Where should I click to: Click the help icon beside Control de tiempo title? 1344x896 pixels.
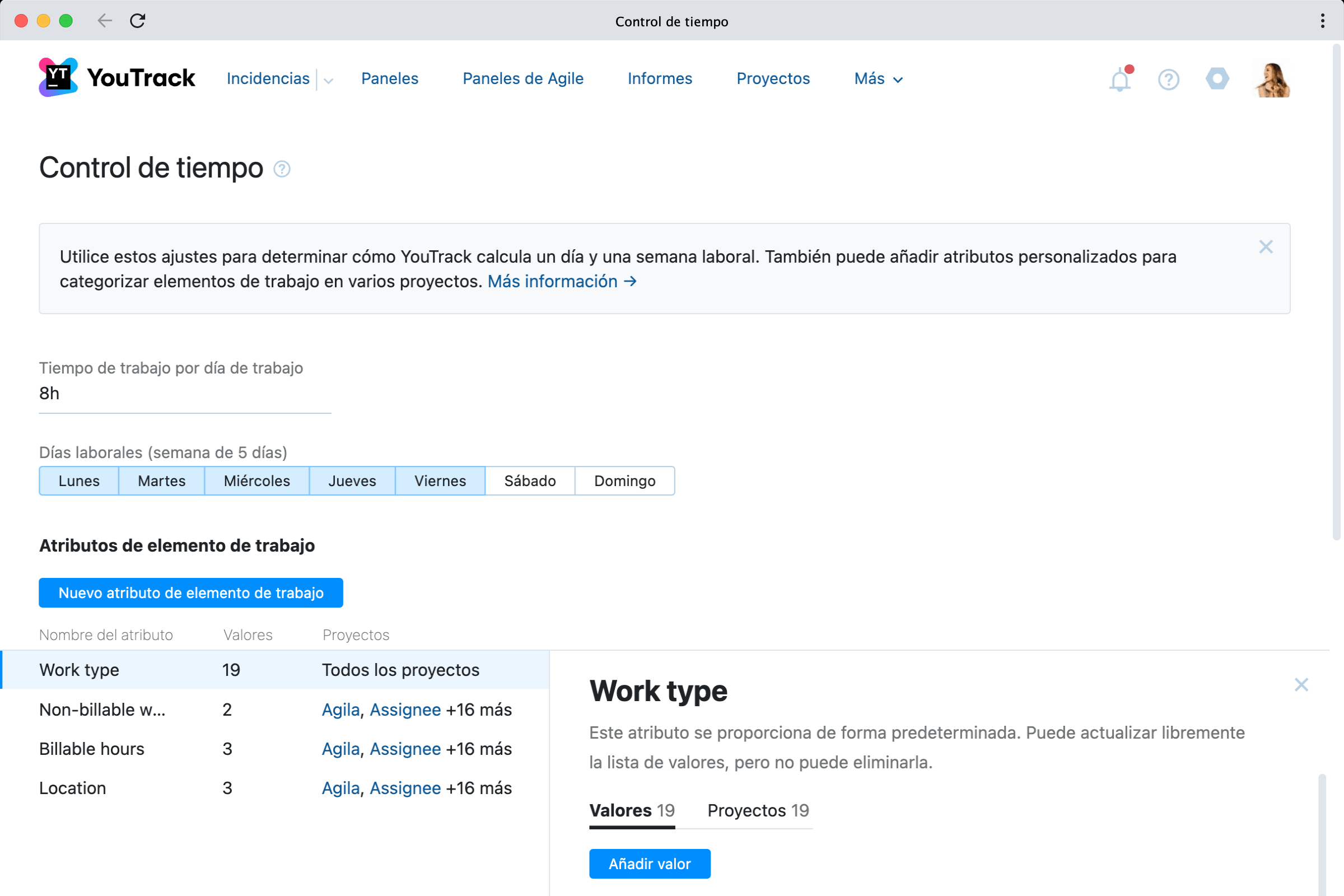click(282, 169)
